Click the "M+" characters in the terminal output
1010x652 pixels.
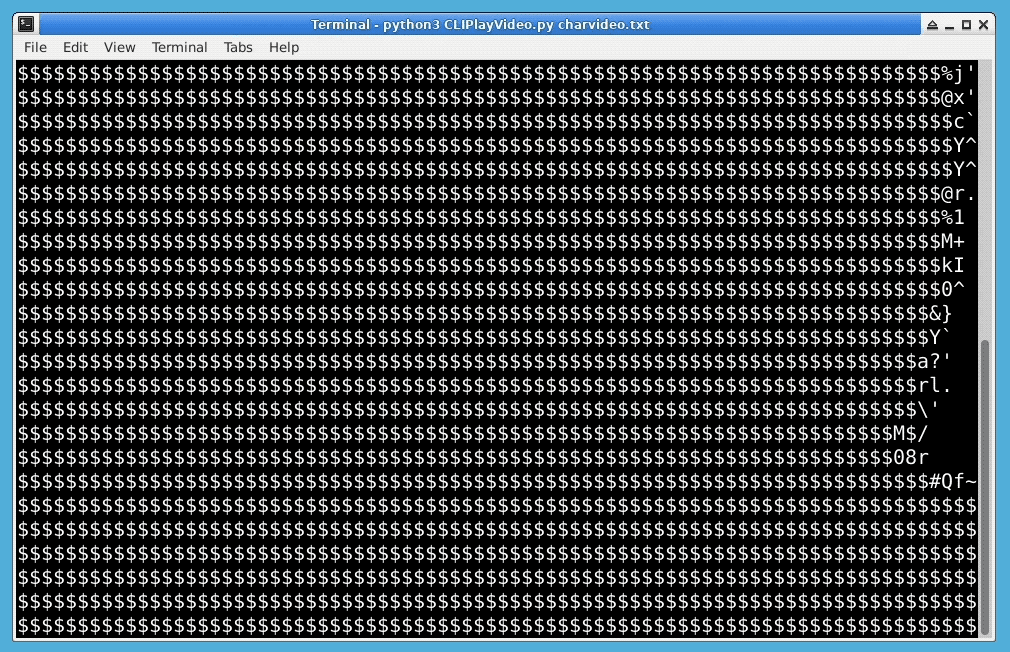[952, 242]
